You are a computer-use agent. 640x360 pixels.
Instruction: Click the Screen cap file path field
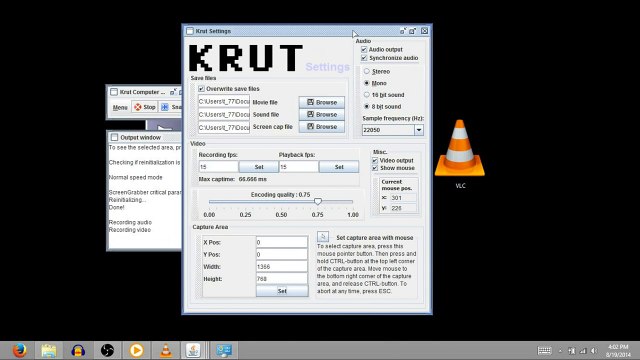click(x=224, y=127)
